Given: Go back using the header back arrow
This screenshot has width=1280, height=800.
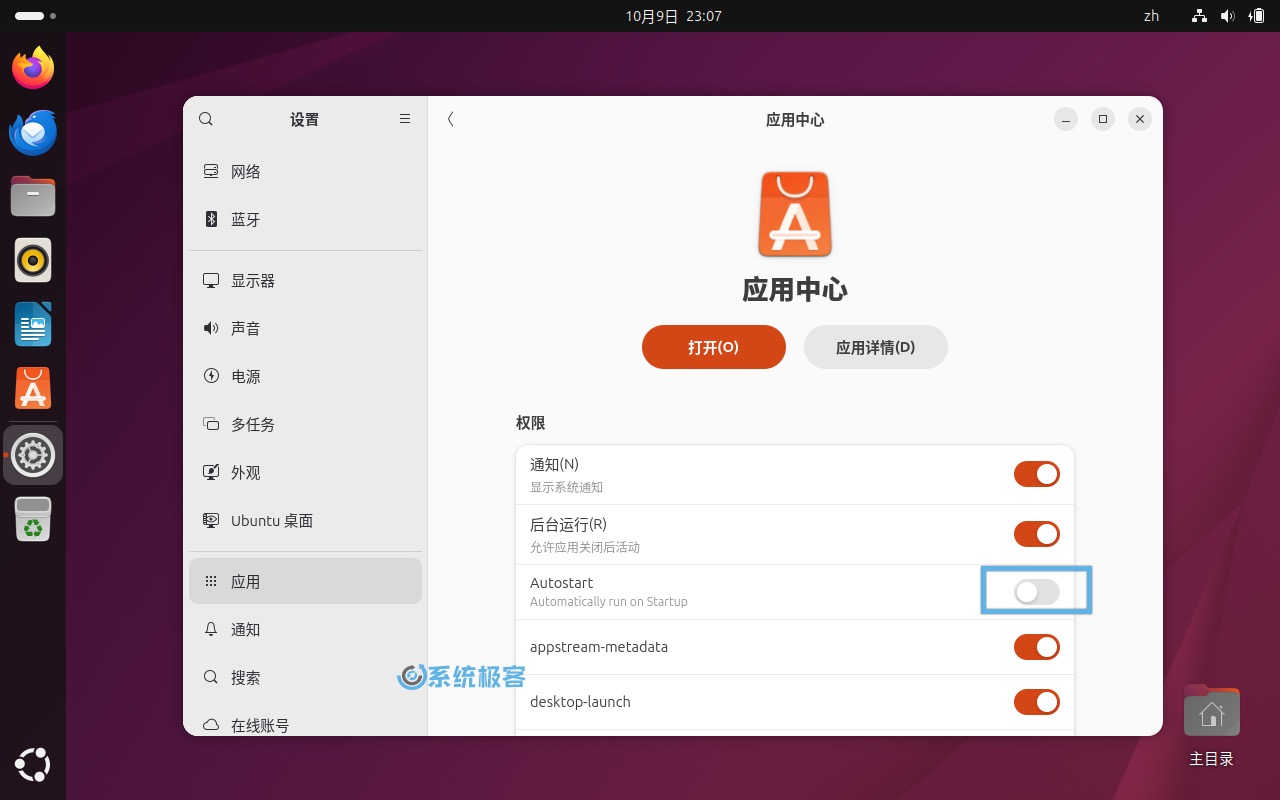Looking at the screenshot, I should [451, 119].
